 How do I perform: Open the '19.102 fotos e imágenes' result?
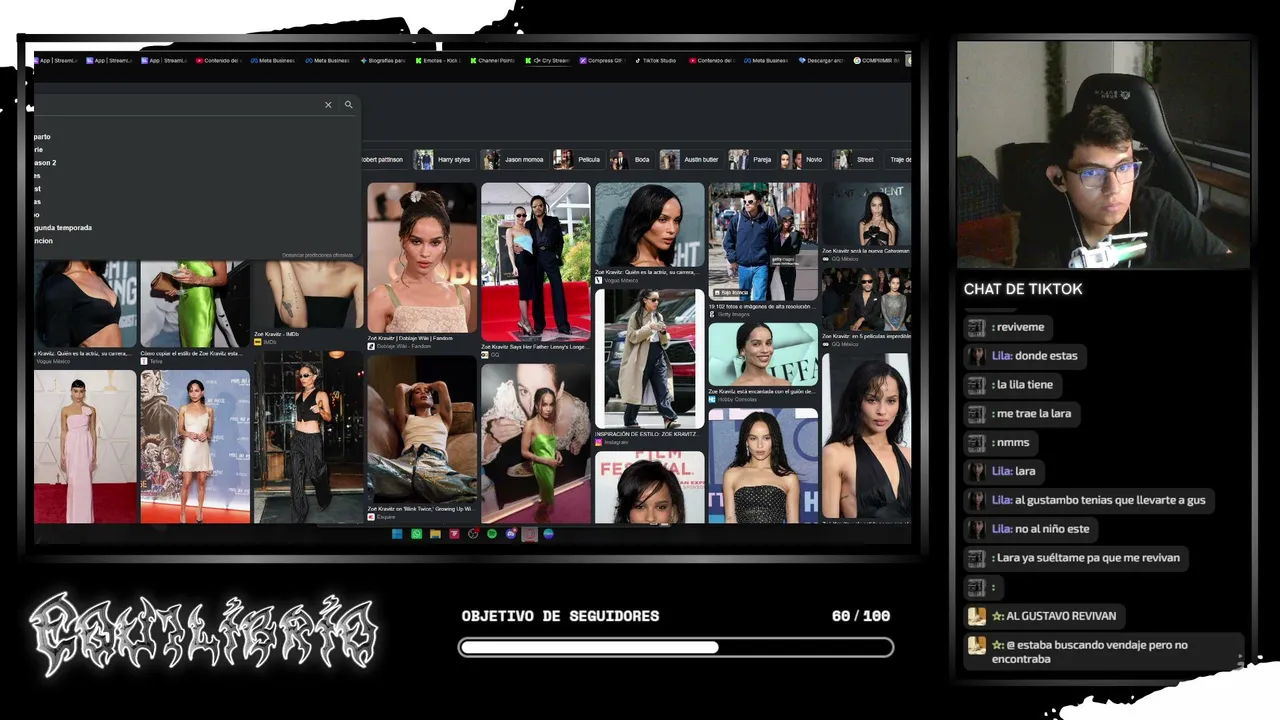(x=763, y=241)
